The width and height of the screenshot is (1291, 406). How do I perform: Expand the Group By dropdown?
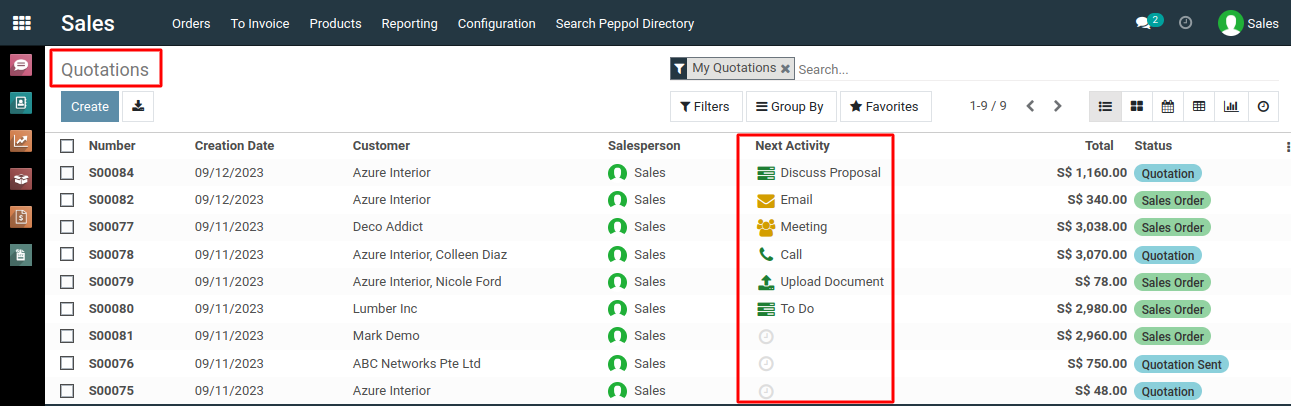point(790,106)
